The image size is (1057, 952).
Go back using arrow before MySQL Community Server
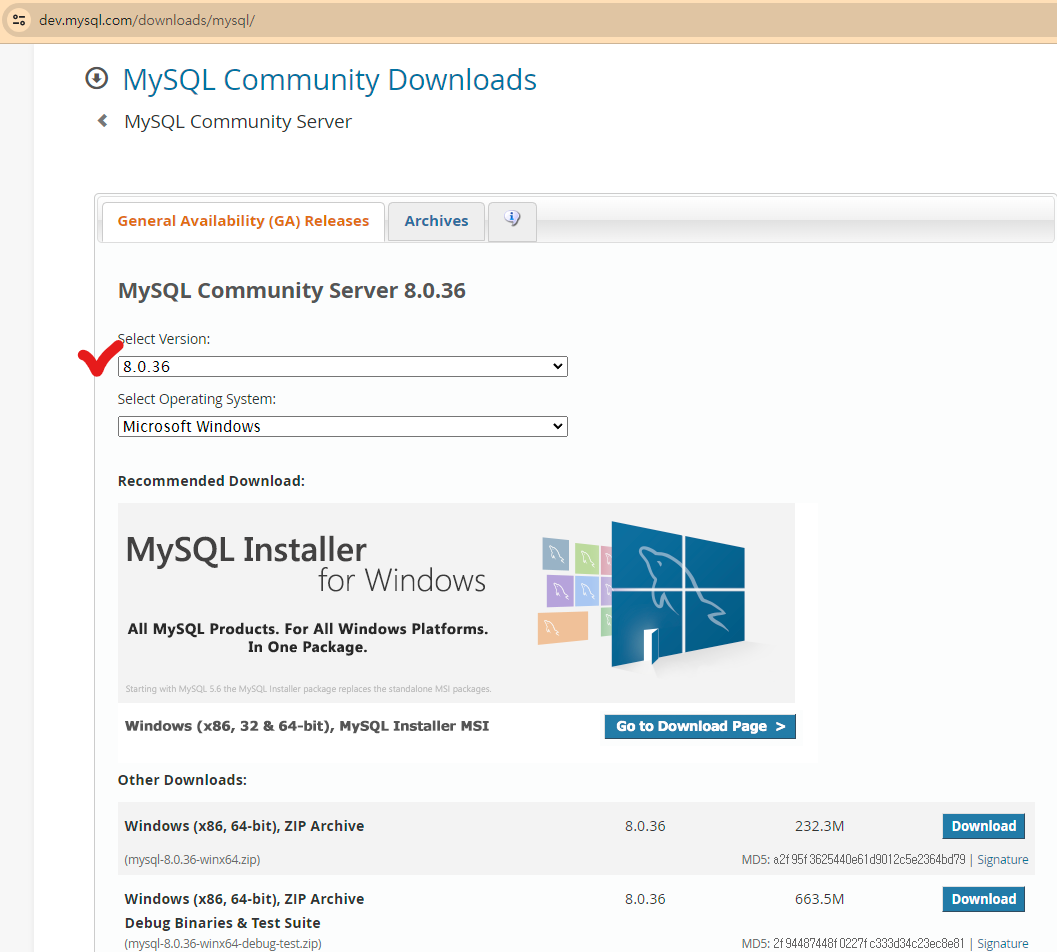pyautogui.click(x=102, y=121)
